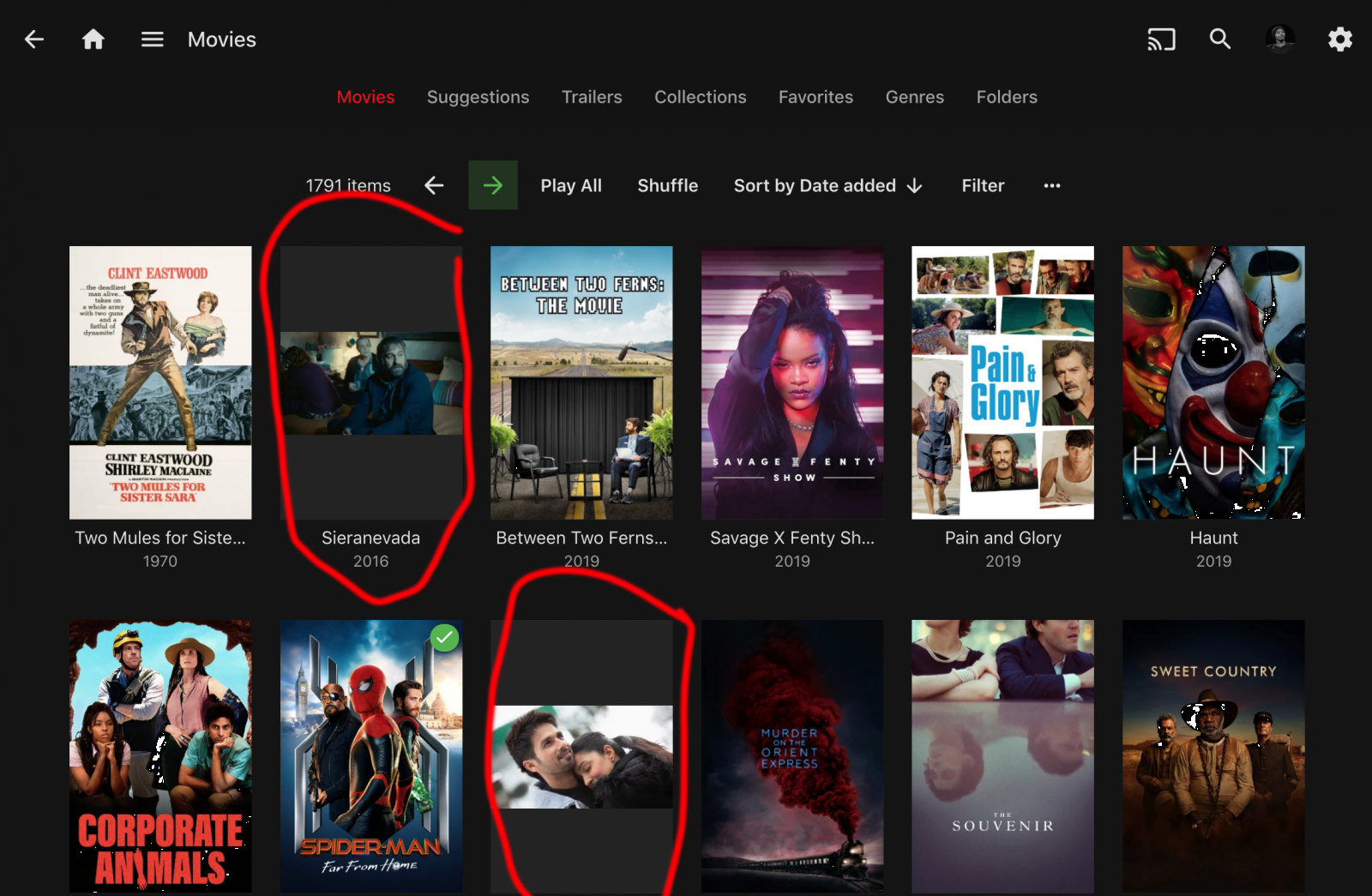1372x896 pixels.
Task: Switch to the Suggestions tab
Action: (x=478, y=97)
